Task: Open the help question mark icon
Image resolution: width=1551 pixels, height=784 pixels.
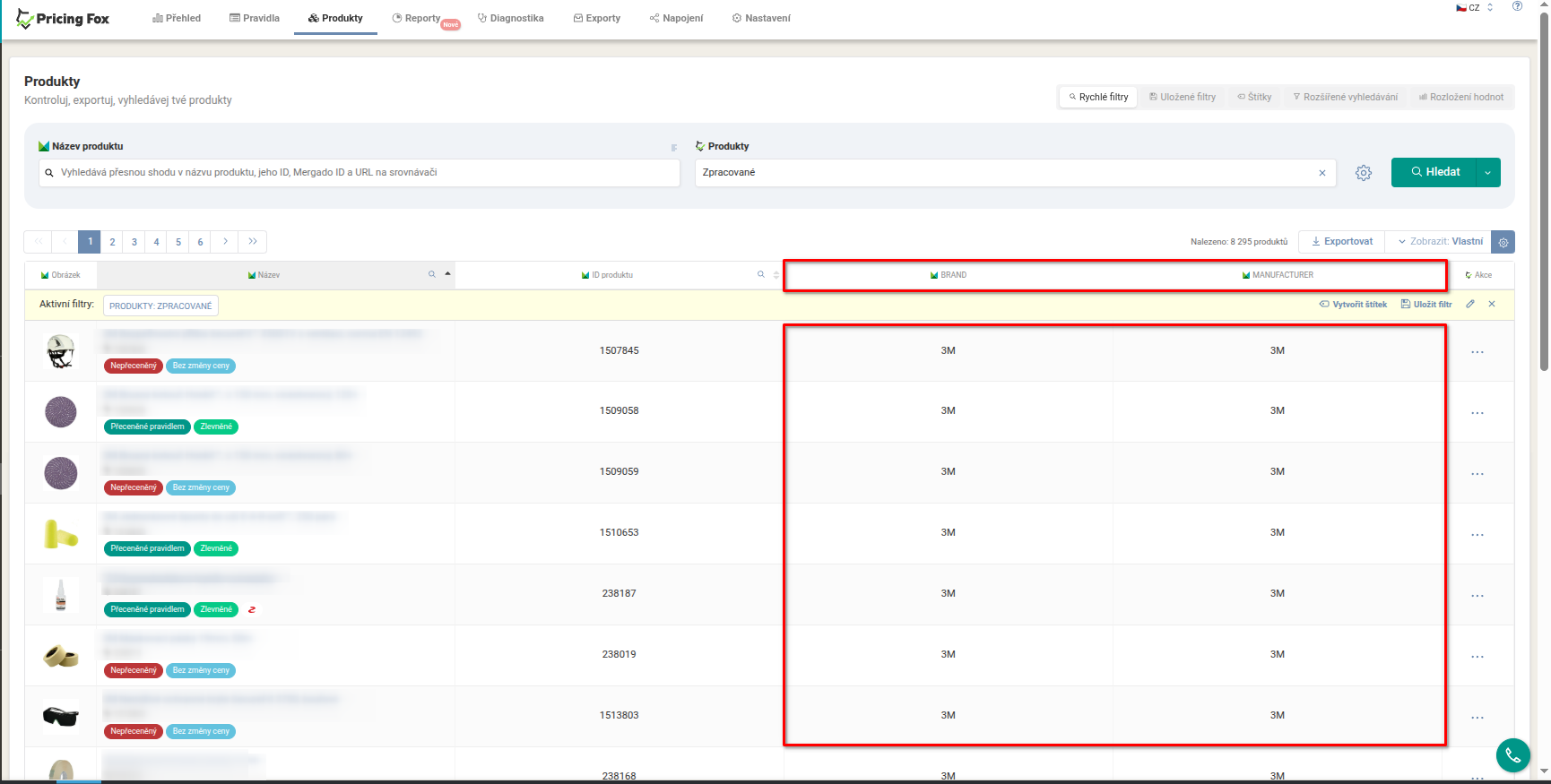Action: 1517,7
